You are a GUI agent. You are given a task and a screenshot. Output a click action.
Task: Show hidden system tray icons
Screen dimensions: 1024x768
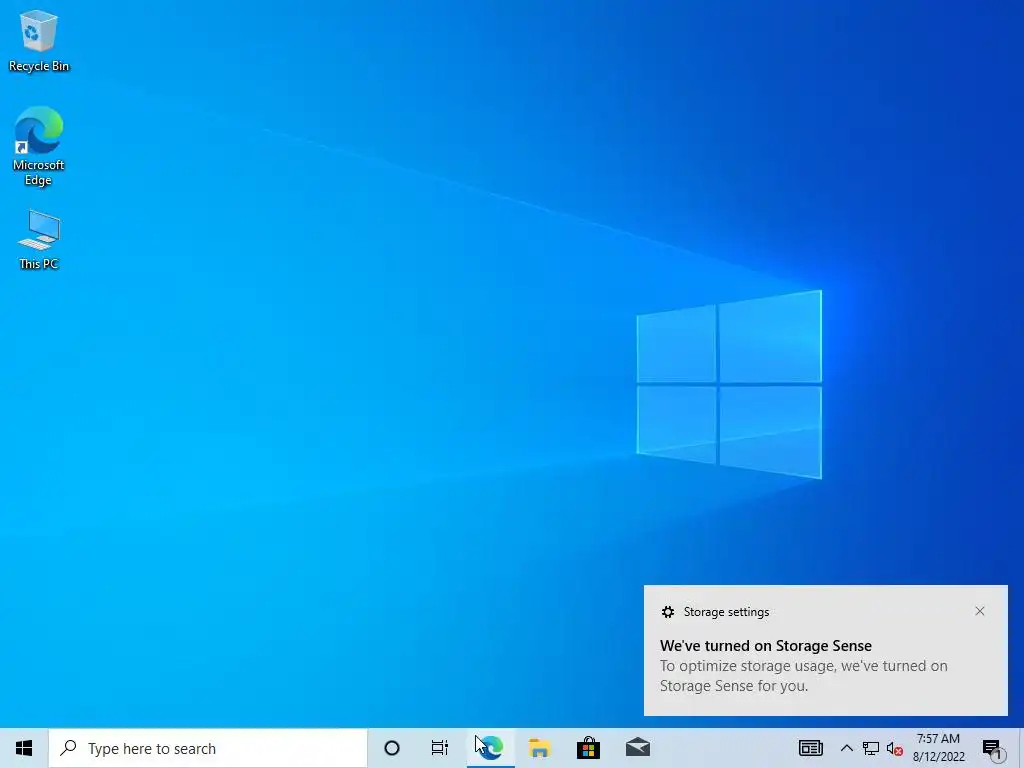(846, 748)
